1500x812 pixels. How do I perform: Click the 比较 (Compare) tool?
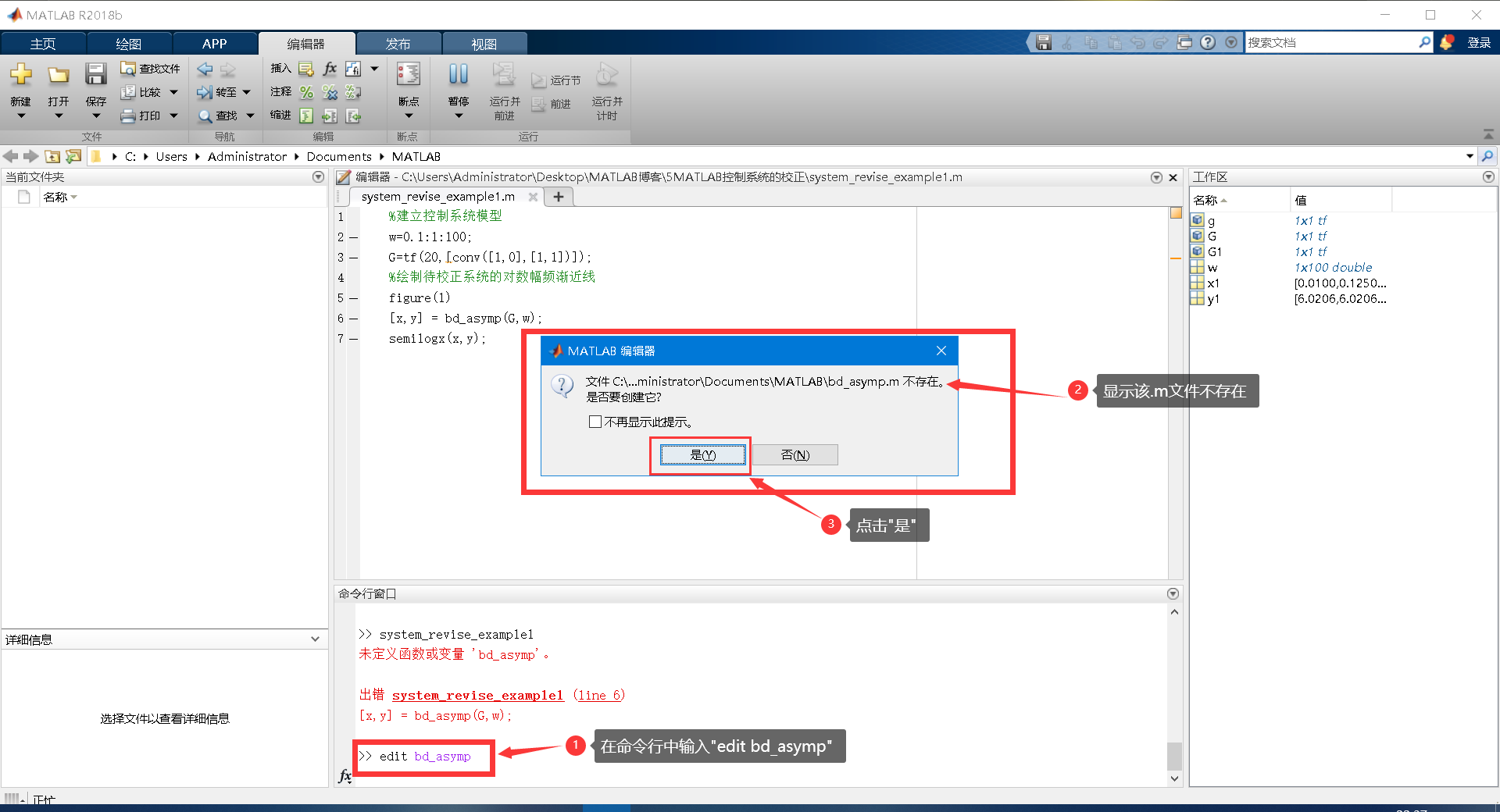(x=141, y=92)
